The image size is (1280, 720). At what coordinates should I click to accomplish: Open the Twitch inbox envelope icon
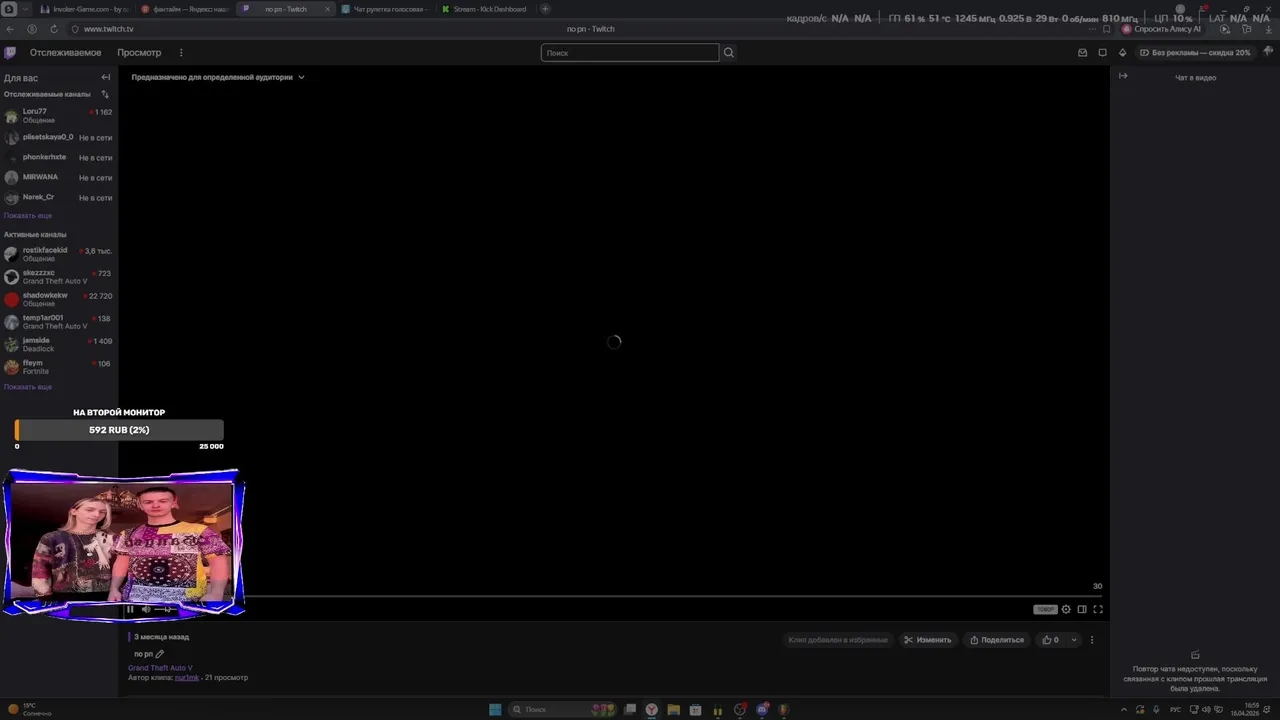[x=1082, y=53]
